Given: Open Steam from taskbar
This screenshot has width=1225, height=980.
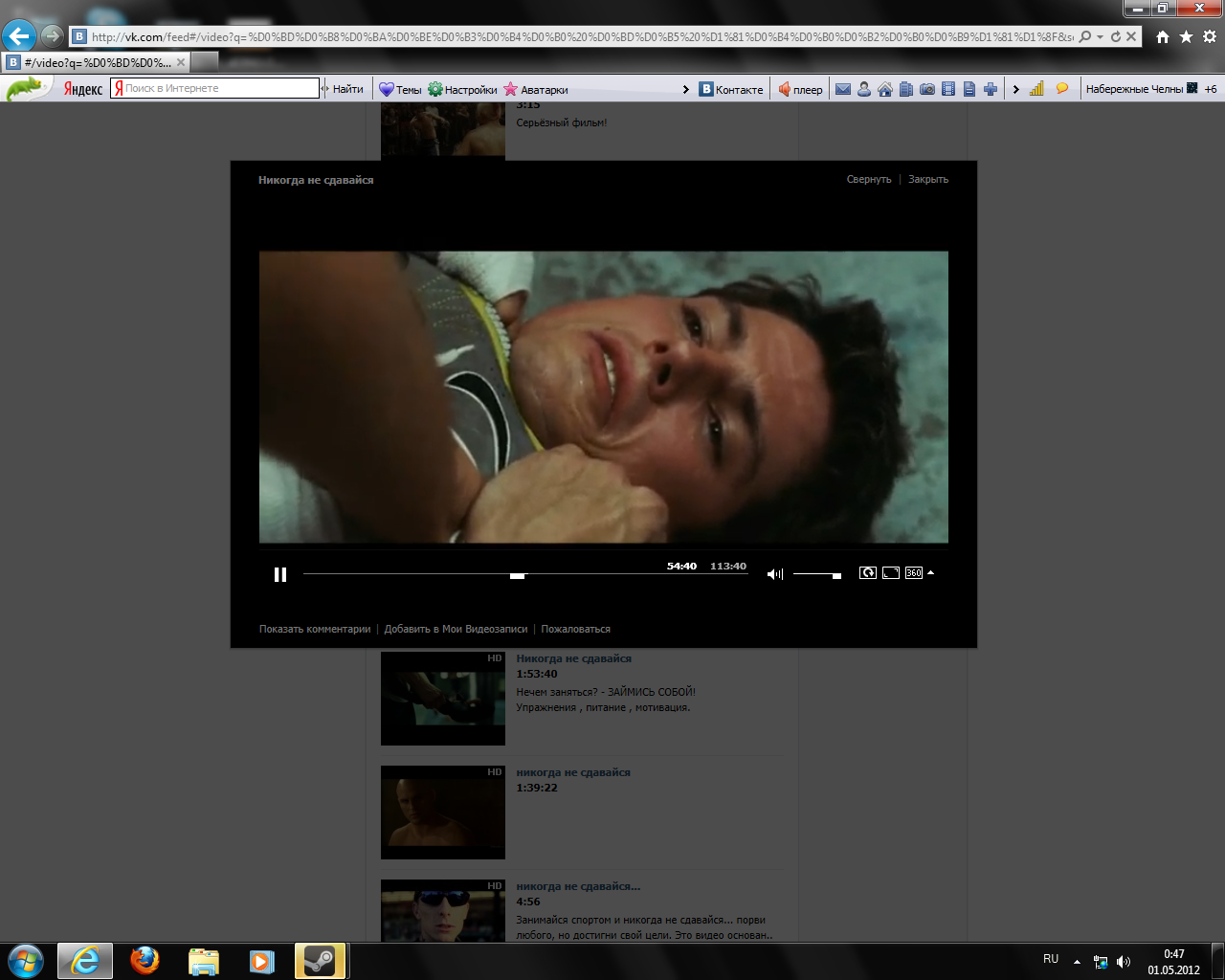Looking at the screenshot, I should [320, 961].
